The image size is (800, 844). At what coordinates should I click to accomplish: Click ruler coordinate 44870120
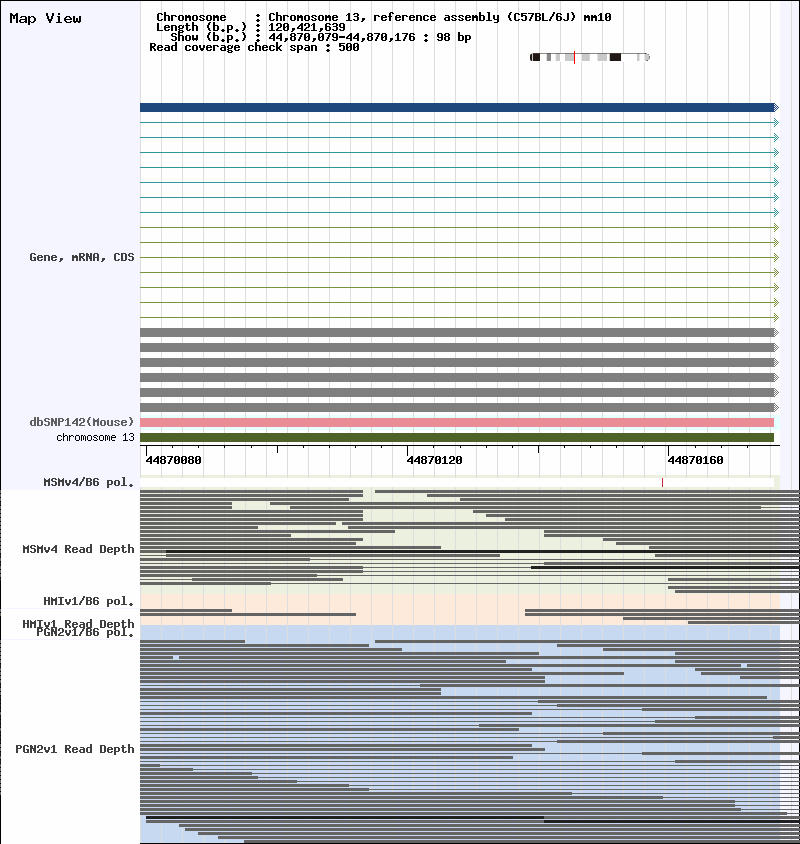(x=434, y=460)
